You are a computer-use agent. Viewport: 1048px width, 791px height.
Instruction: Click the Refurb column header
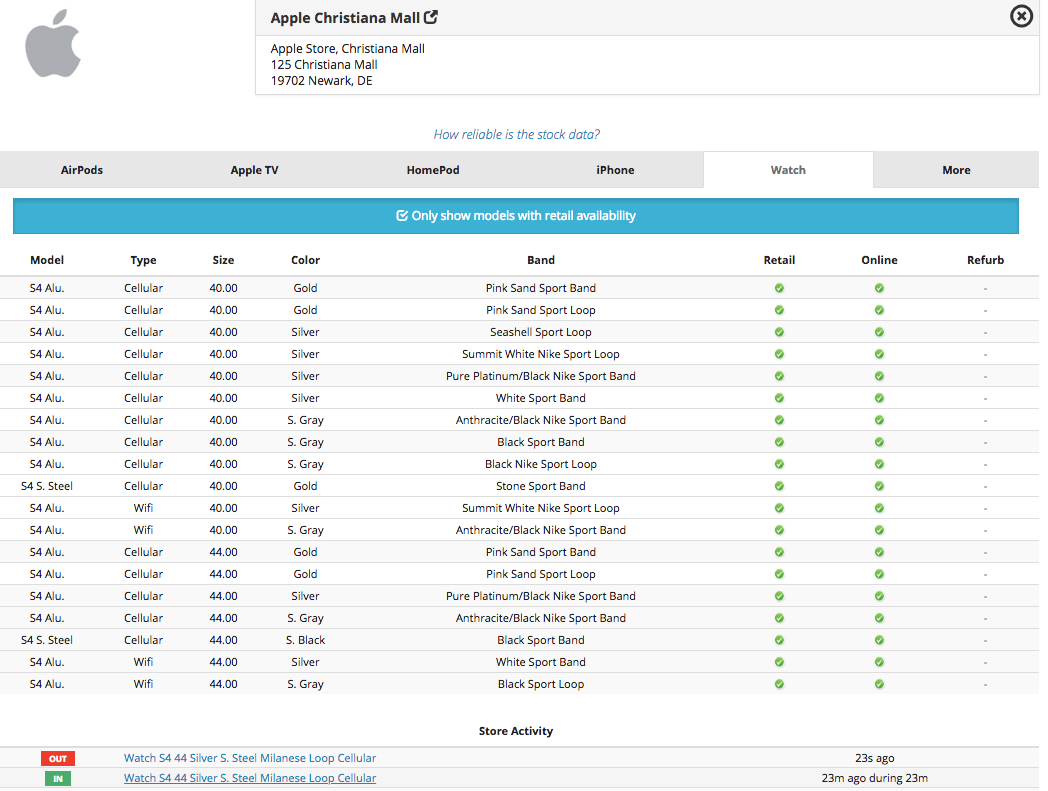click(985, 260)
